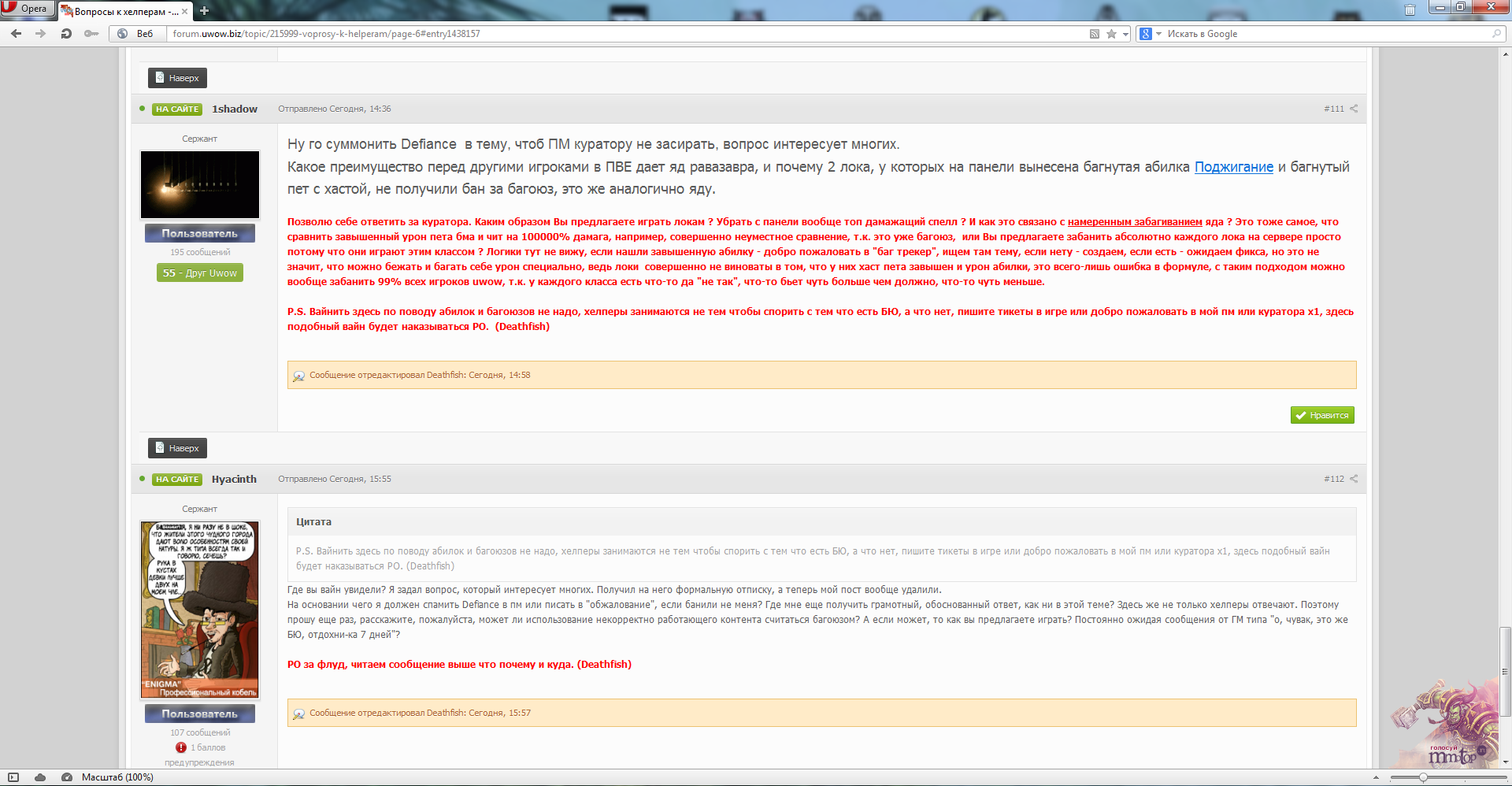Click the Opera Link cloud icon
1512x786 pixels.
[x=40, y=777]
